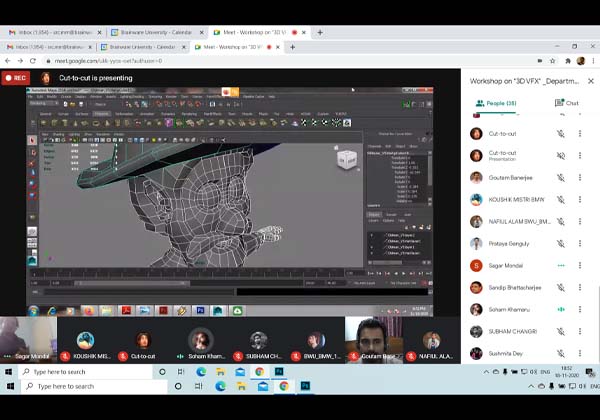Open more options for SUBHAM CHANGRI
The image size is (600, 420).
[580, 332]
